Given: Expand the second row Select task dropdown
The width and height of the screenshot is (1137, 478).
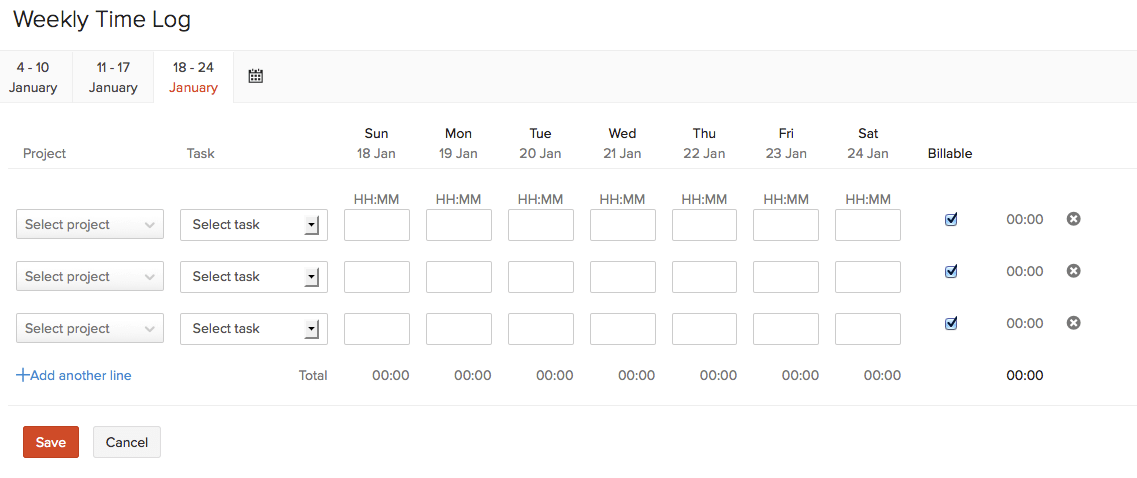Looking at the screenshot, I should (x=253, y=277).
